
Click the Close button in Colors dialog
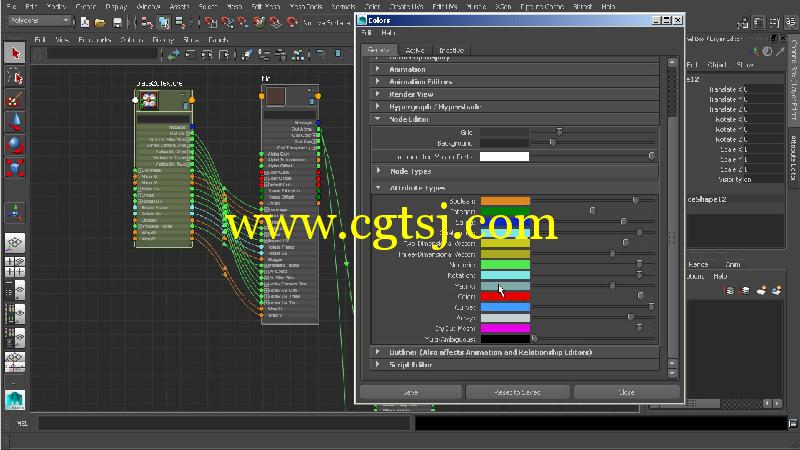627,392
